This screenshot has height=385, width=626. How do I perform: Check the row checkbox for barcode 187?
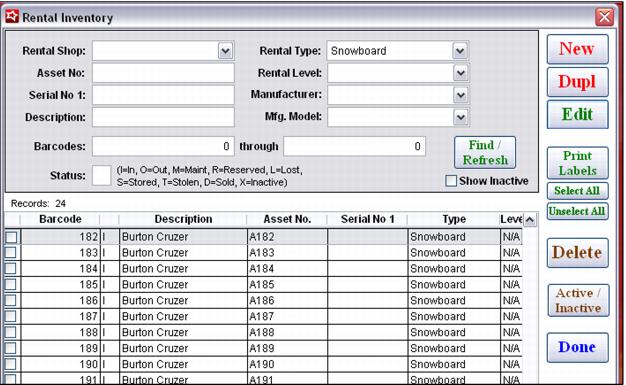point(11,317)
